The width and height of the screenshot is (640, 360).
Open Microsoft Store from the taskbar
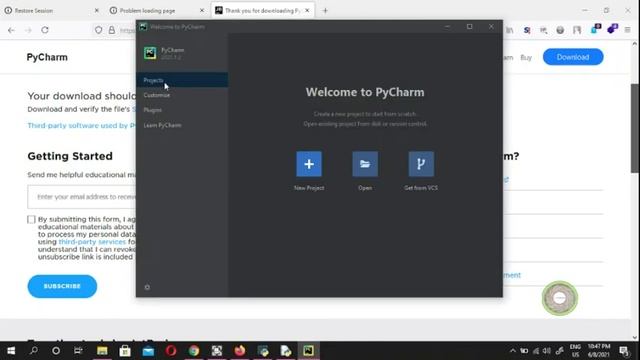(125, 351)
